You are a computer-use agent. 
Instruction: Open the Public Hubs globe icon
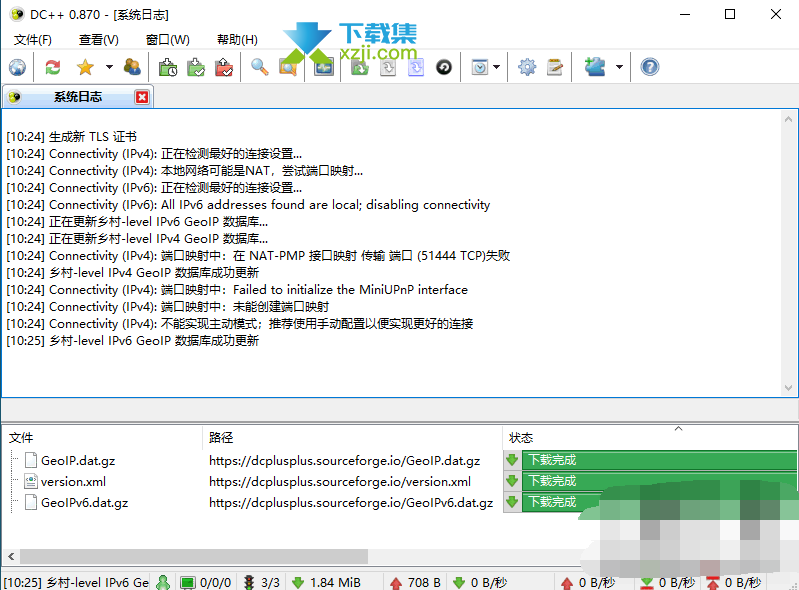tap(17, 67)
